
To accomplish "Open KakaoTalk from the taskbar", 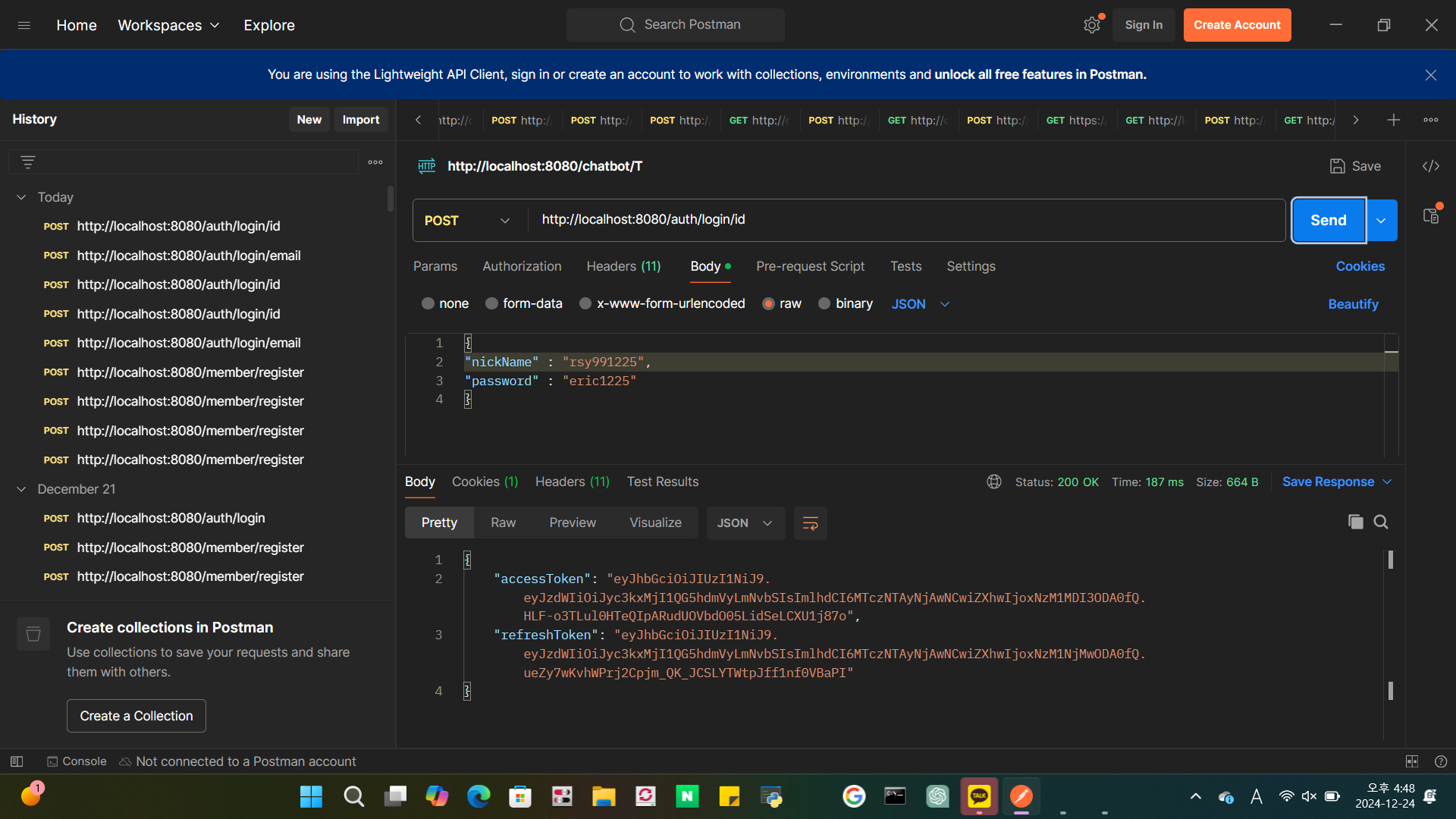I will (x=979, y=796).
